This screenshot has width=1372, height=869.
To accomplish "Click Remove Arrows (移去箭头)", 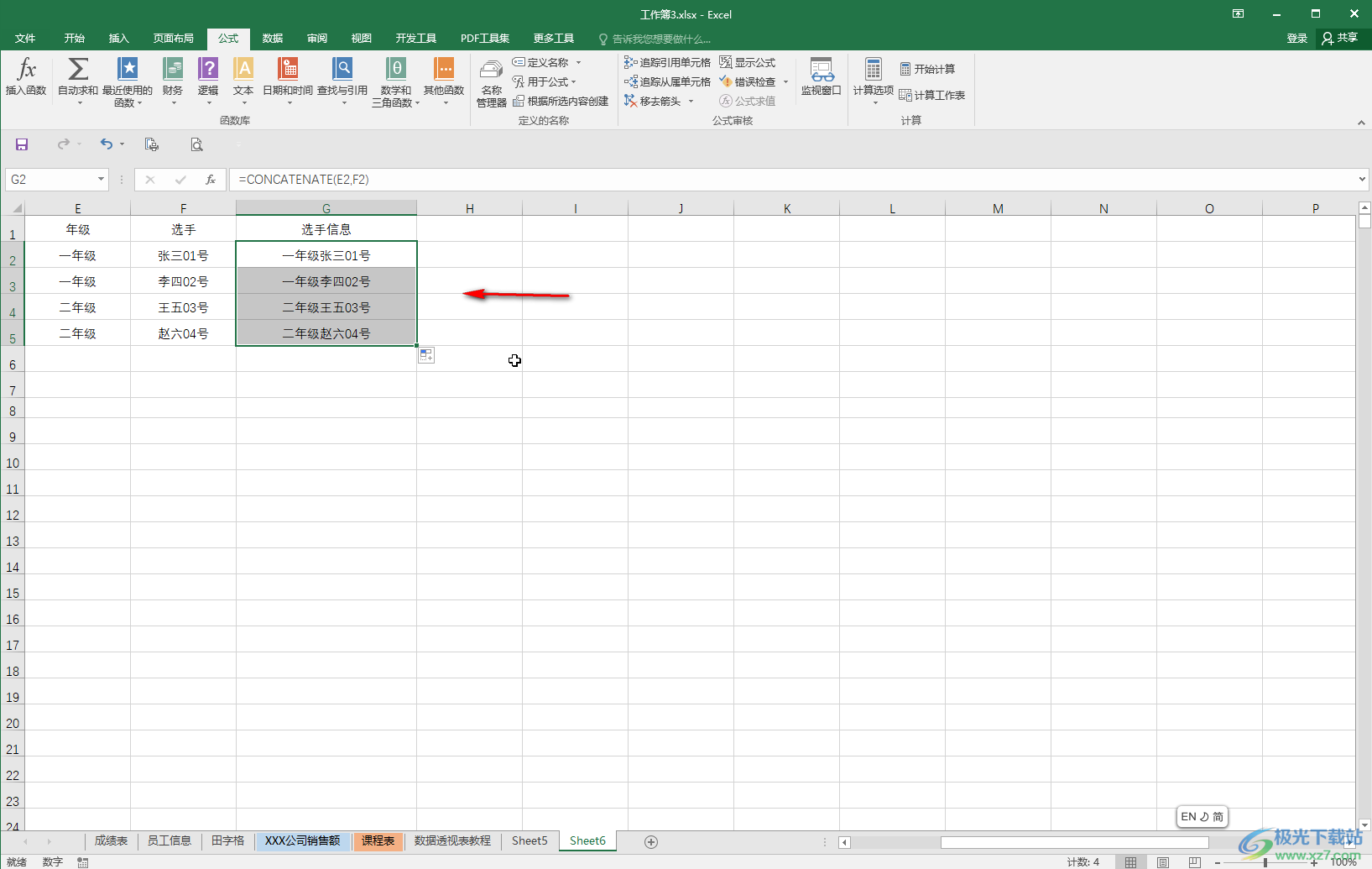I will [x=653, y=101].
